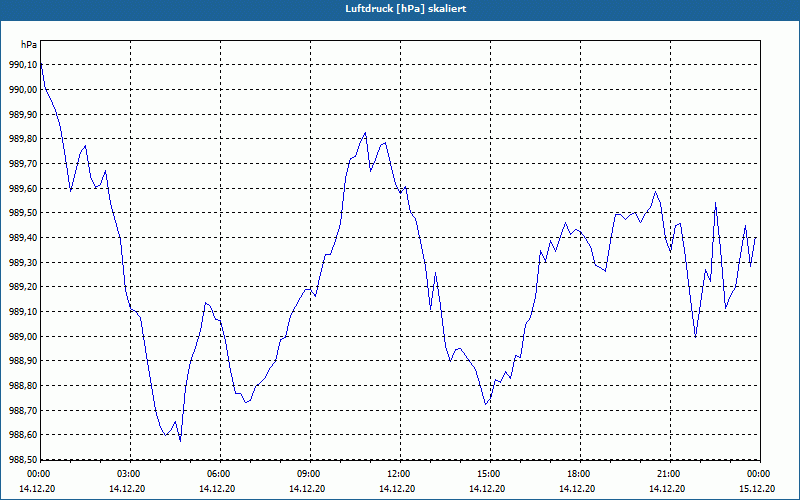
Task: Click the 989,50 y-axis value
Action: tap(23, 213)
